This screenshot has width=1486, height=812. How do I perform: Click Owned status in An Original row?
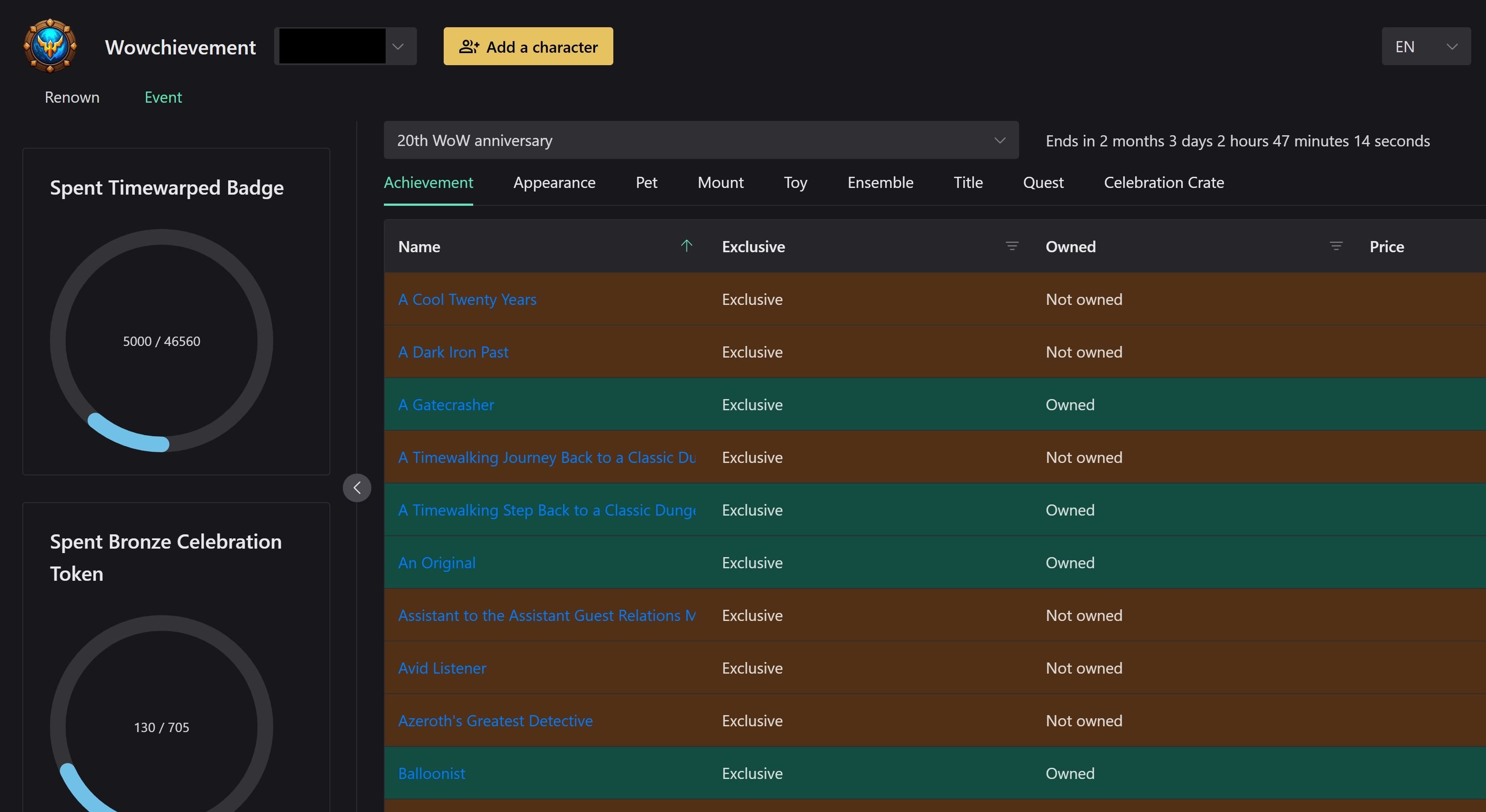1070,563
